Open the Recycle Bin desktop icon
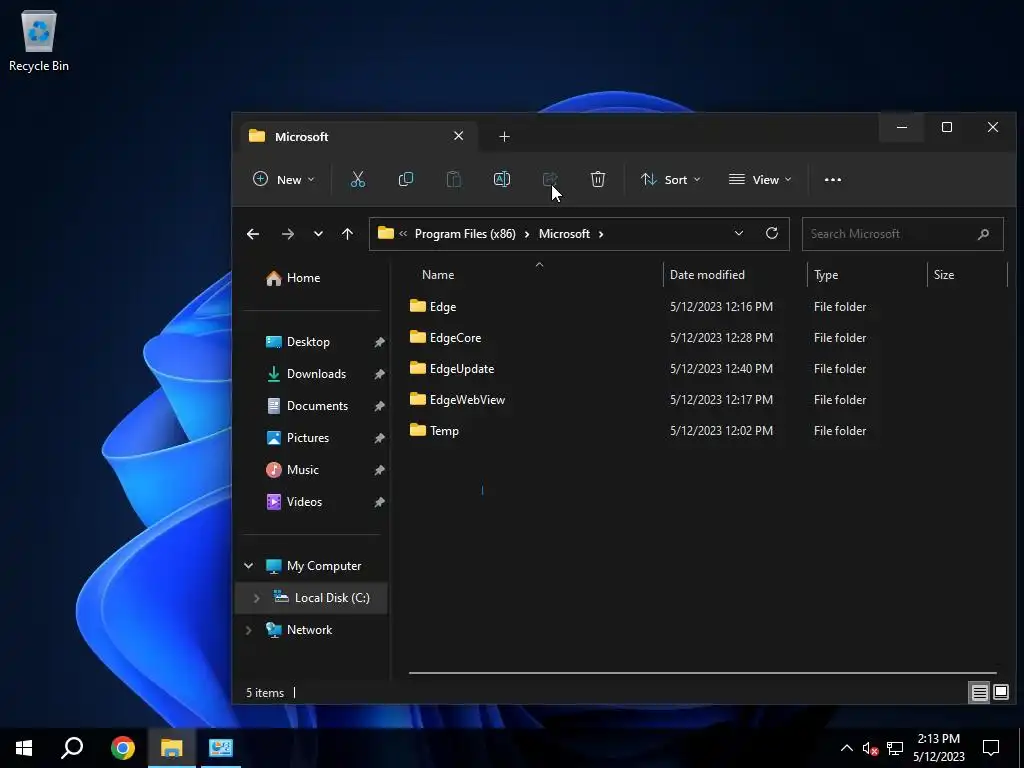This screenshot has height=768, width=1024. pos(39,40)
